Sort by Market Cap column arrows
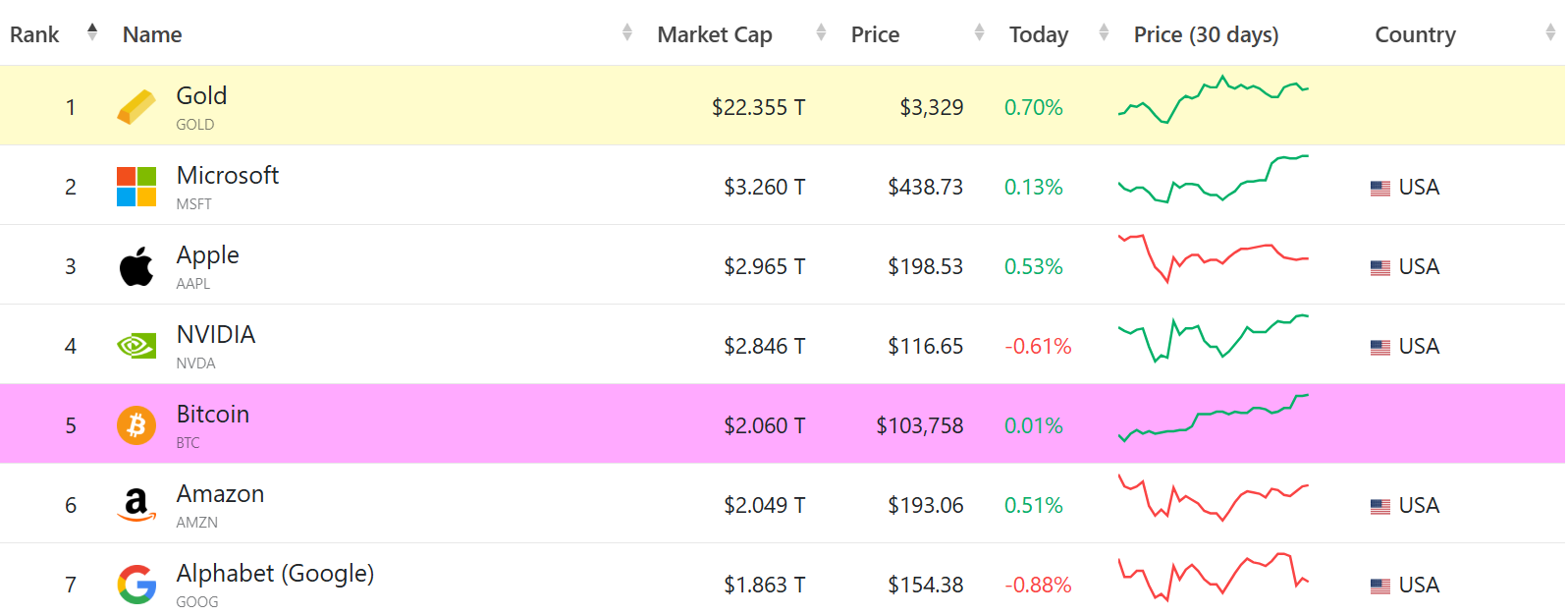This screenshot has height=616, width=1568. (821, 33)
